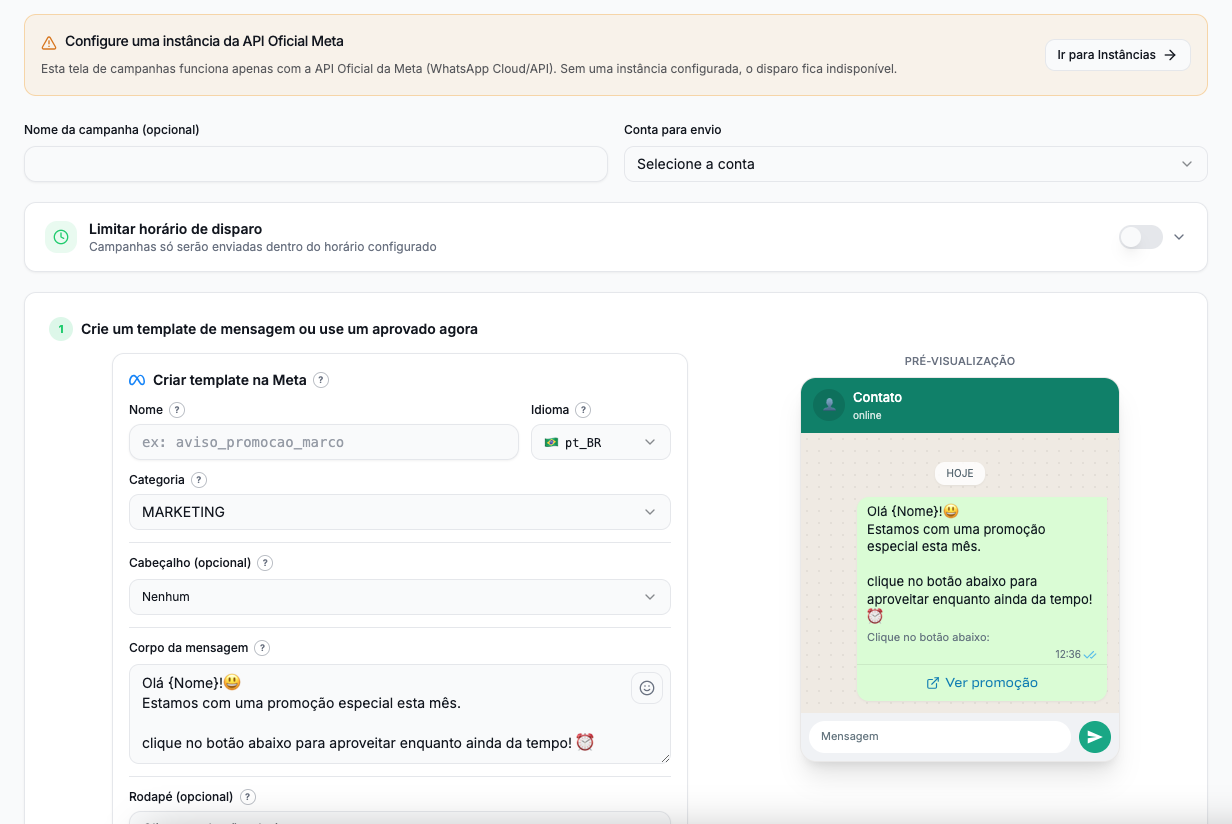This screenshot has width=1232, height=824.
Task: Open the 'Nenhum' header dropdown
Action: (400, 597)
